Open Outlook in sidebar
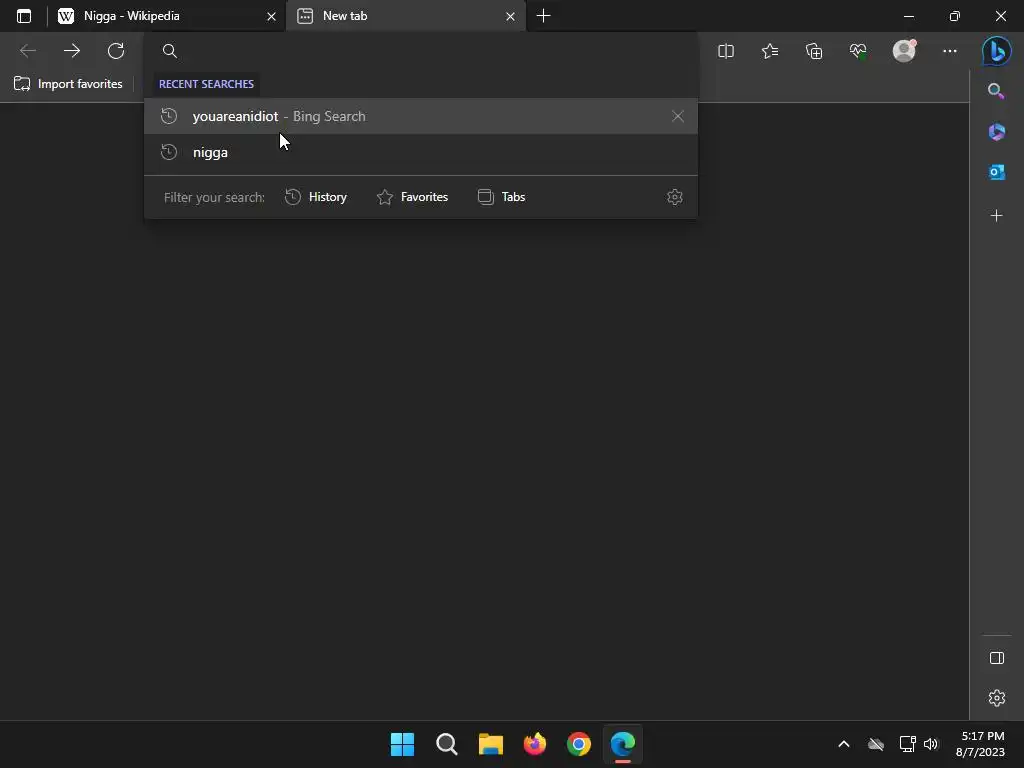This screenshot has width=1024, height=768. pyautogui.click(x=997, y=172)
